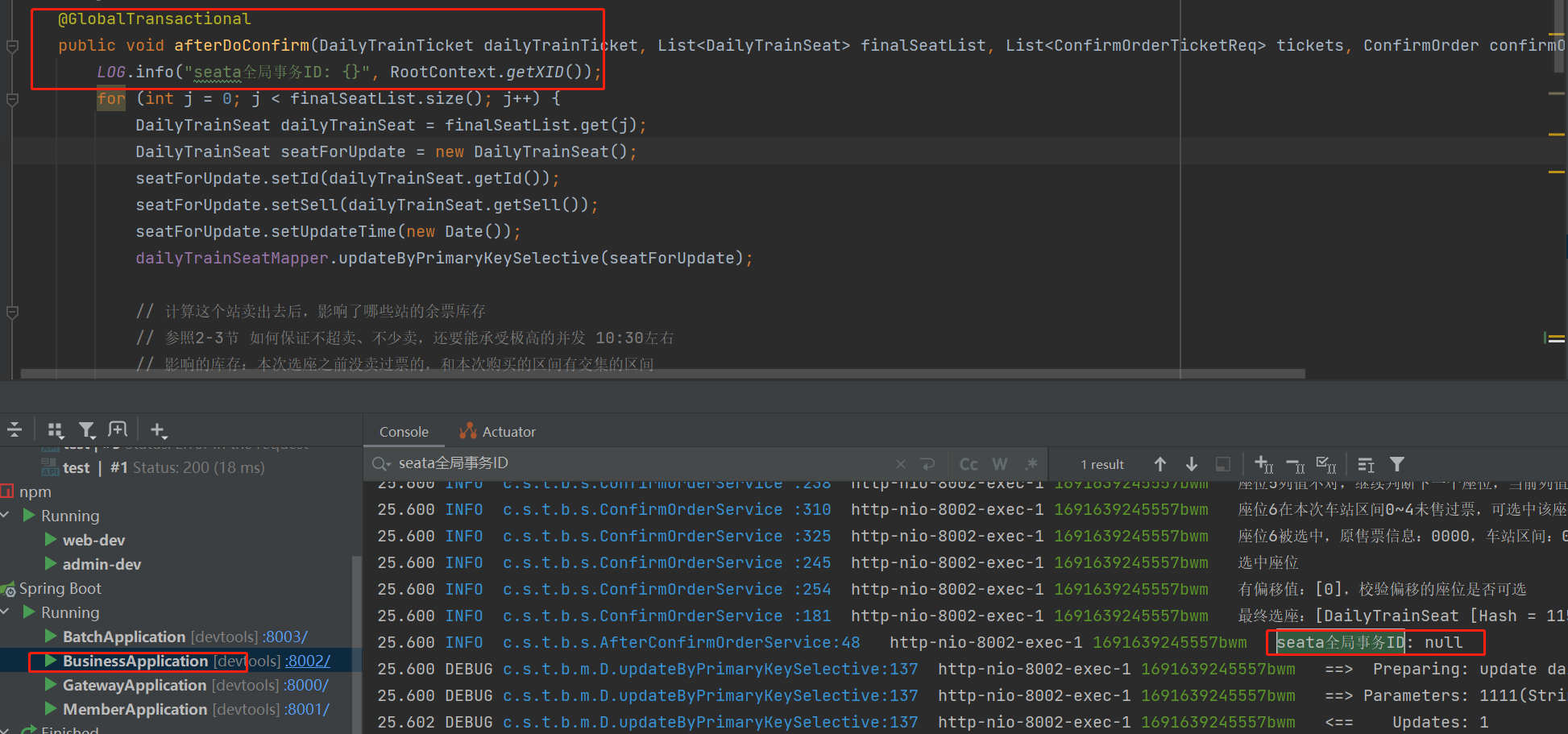Click the Add Service plus icon
The image size is (1568, 734).
point(159,429)
